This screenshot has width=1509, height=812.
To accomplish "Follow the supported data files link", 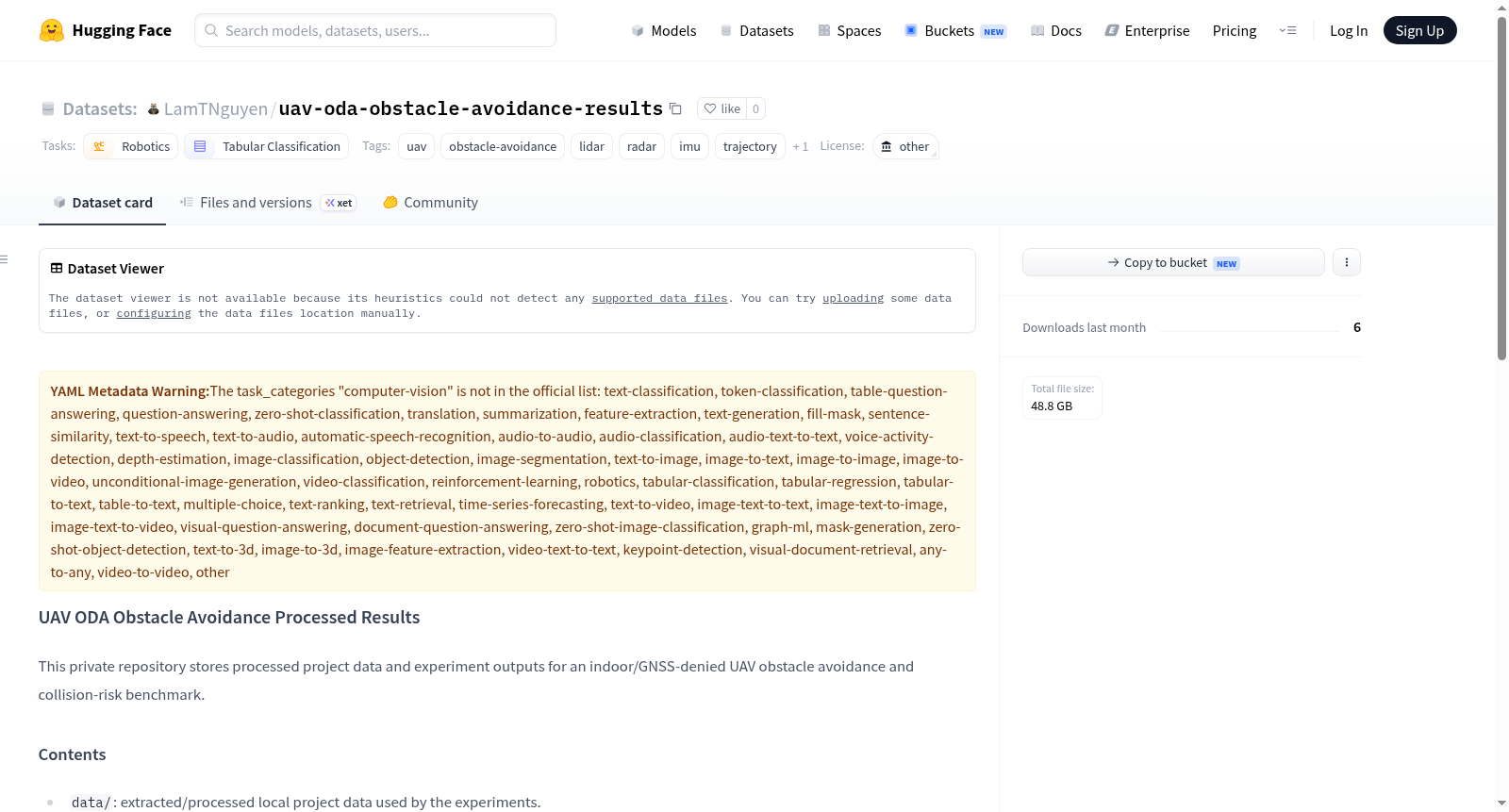I will 659,298.
